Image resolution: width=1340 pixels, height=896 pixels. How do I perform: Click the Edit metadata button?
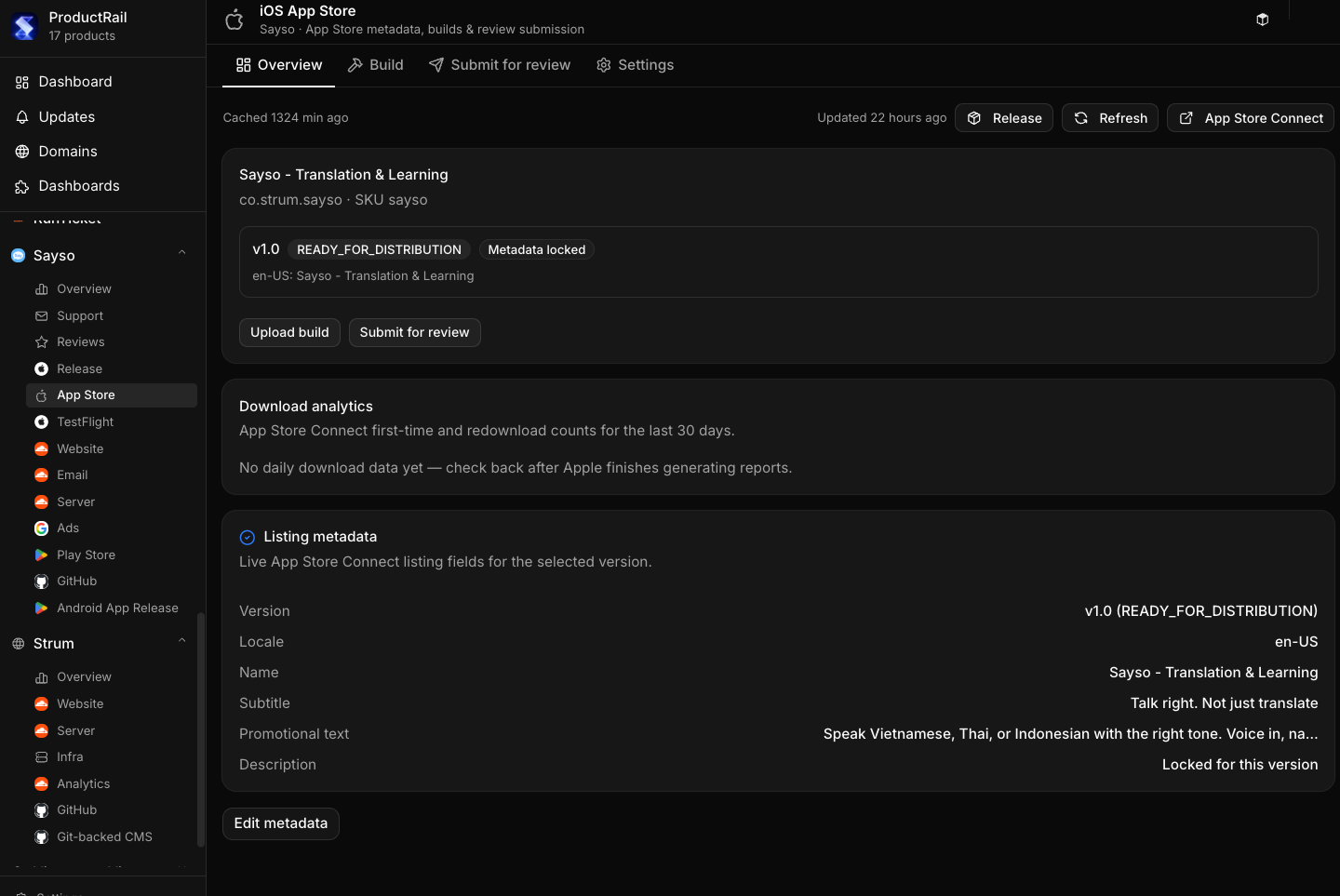click(281, 824)
